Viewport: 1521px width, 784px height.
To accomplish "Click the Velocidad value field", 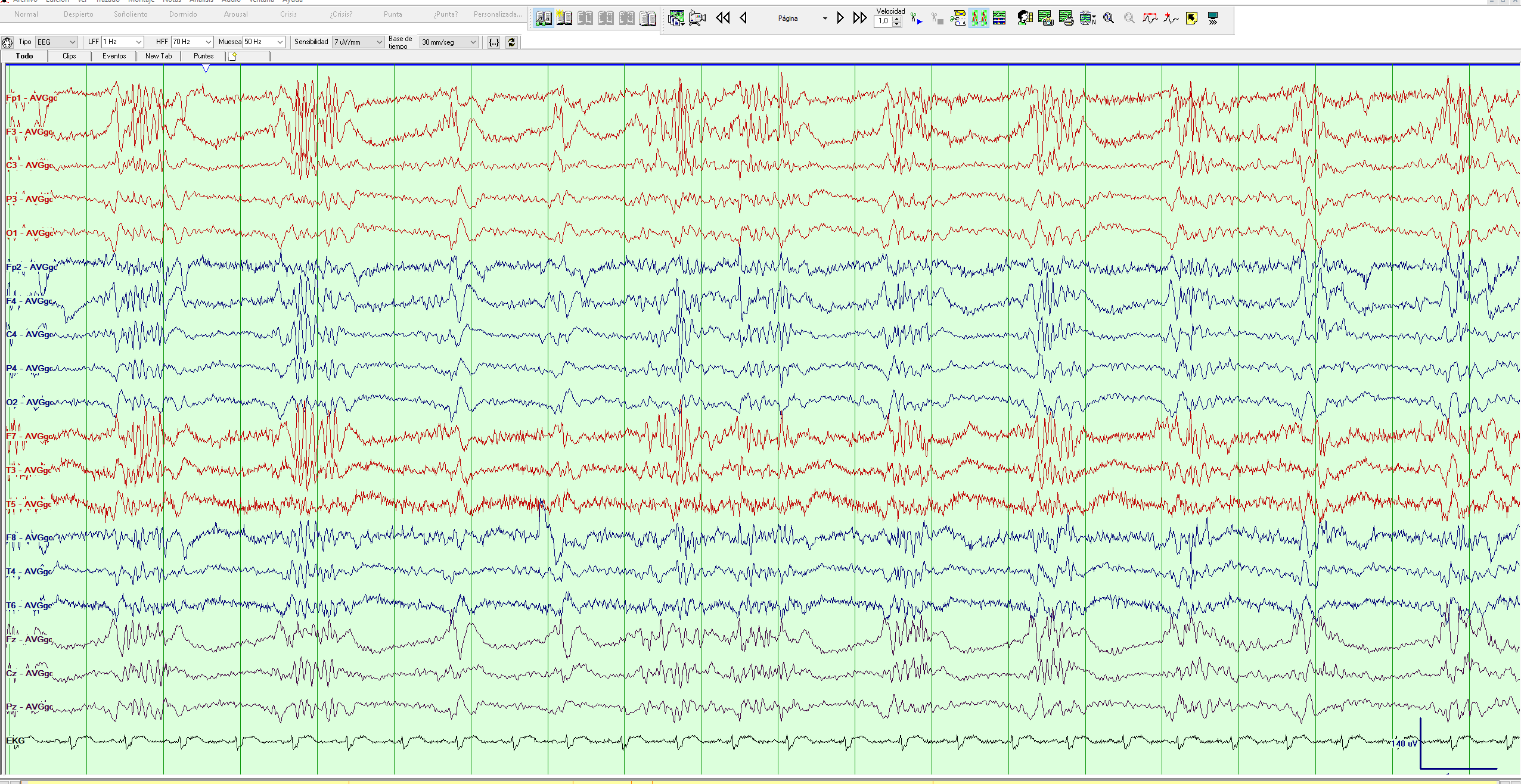I will [883, 21].
